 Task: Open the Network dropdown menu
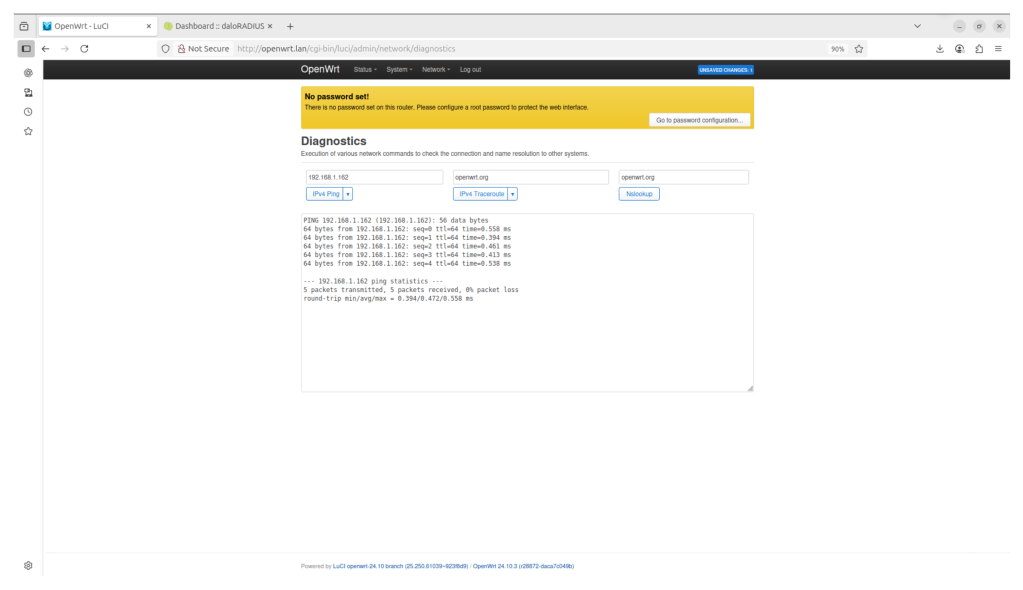435,70
